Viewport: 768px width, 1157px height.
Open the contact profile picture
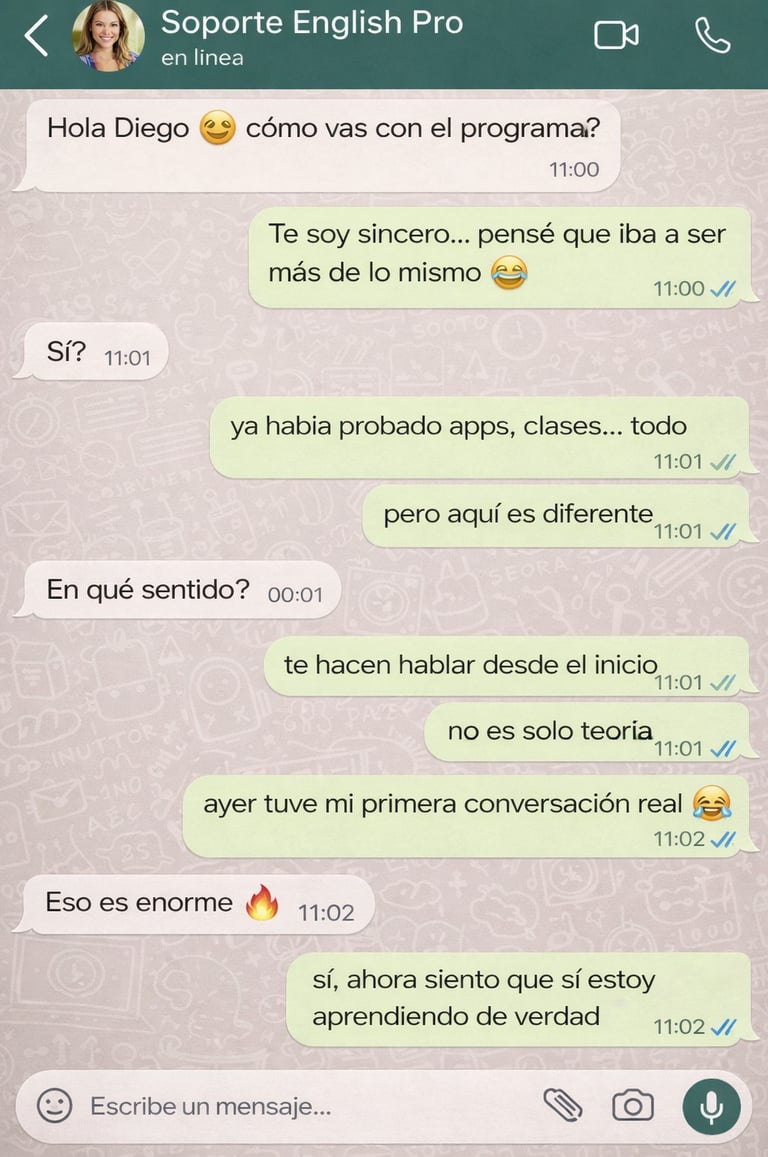click(x=108, y=35)
